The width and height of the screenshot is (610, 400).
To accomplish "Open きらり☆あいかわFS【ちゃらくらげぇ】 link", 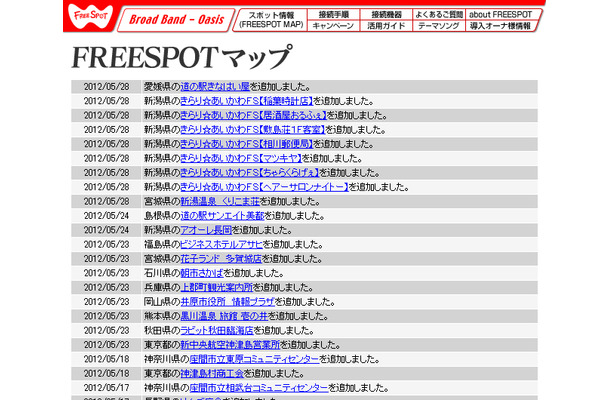I will 250,173.
